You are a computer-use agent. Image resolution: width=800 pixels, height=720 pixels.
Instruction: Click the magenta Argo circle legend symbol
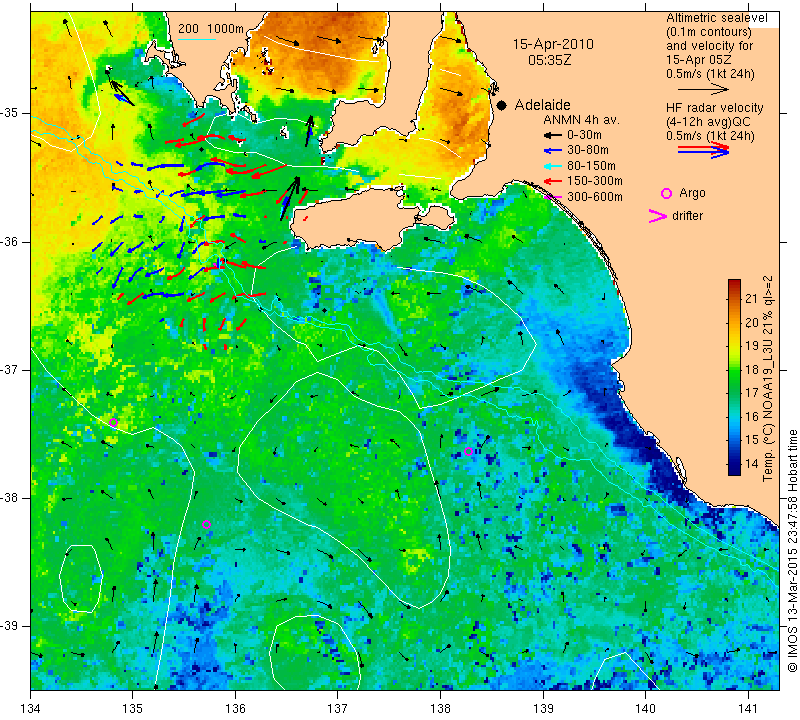[x=666, y=193]
